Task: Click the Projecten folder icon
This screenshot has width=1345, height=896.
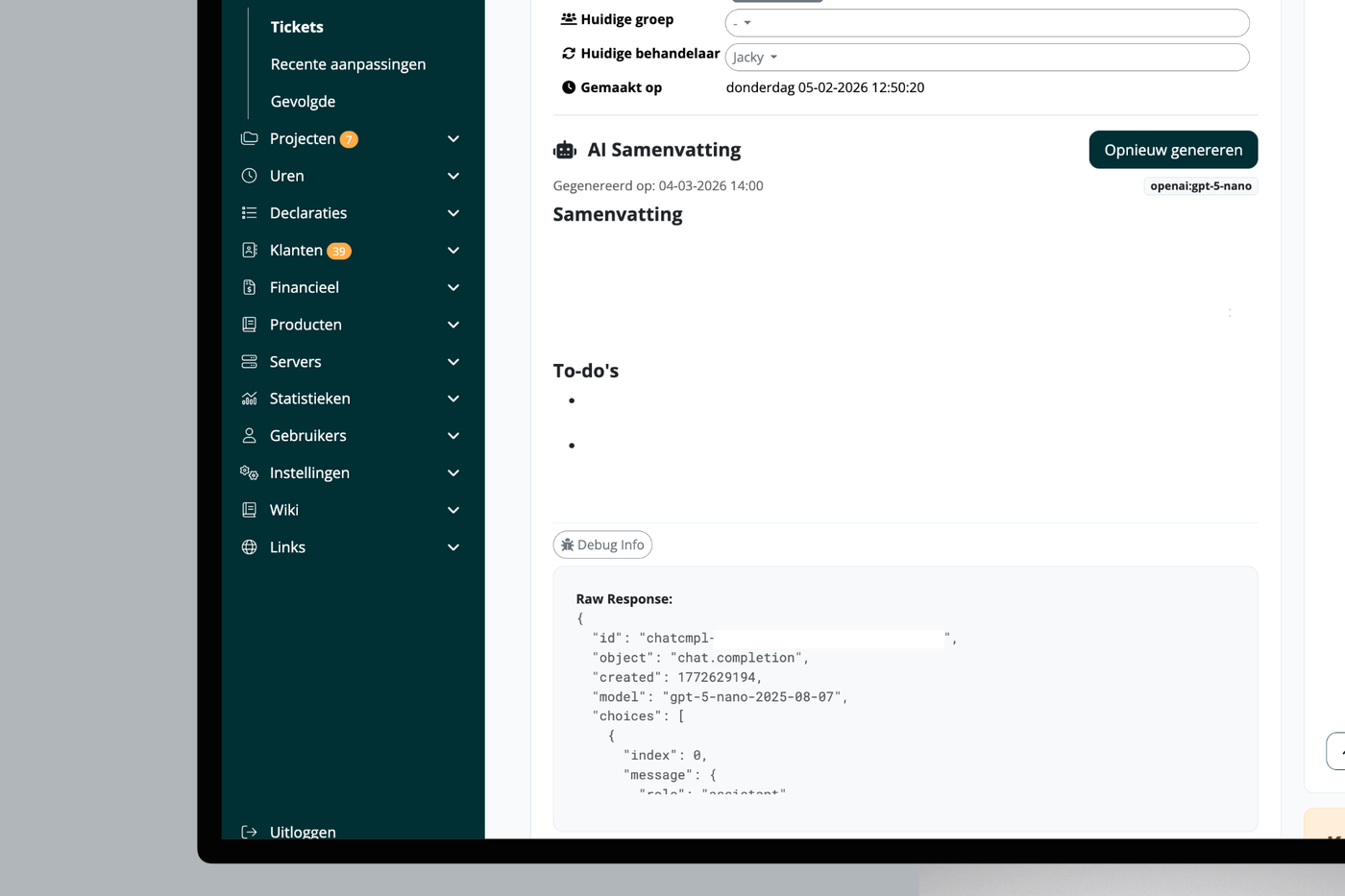Action: tap(249, 138)
